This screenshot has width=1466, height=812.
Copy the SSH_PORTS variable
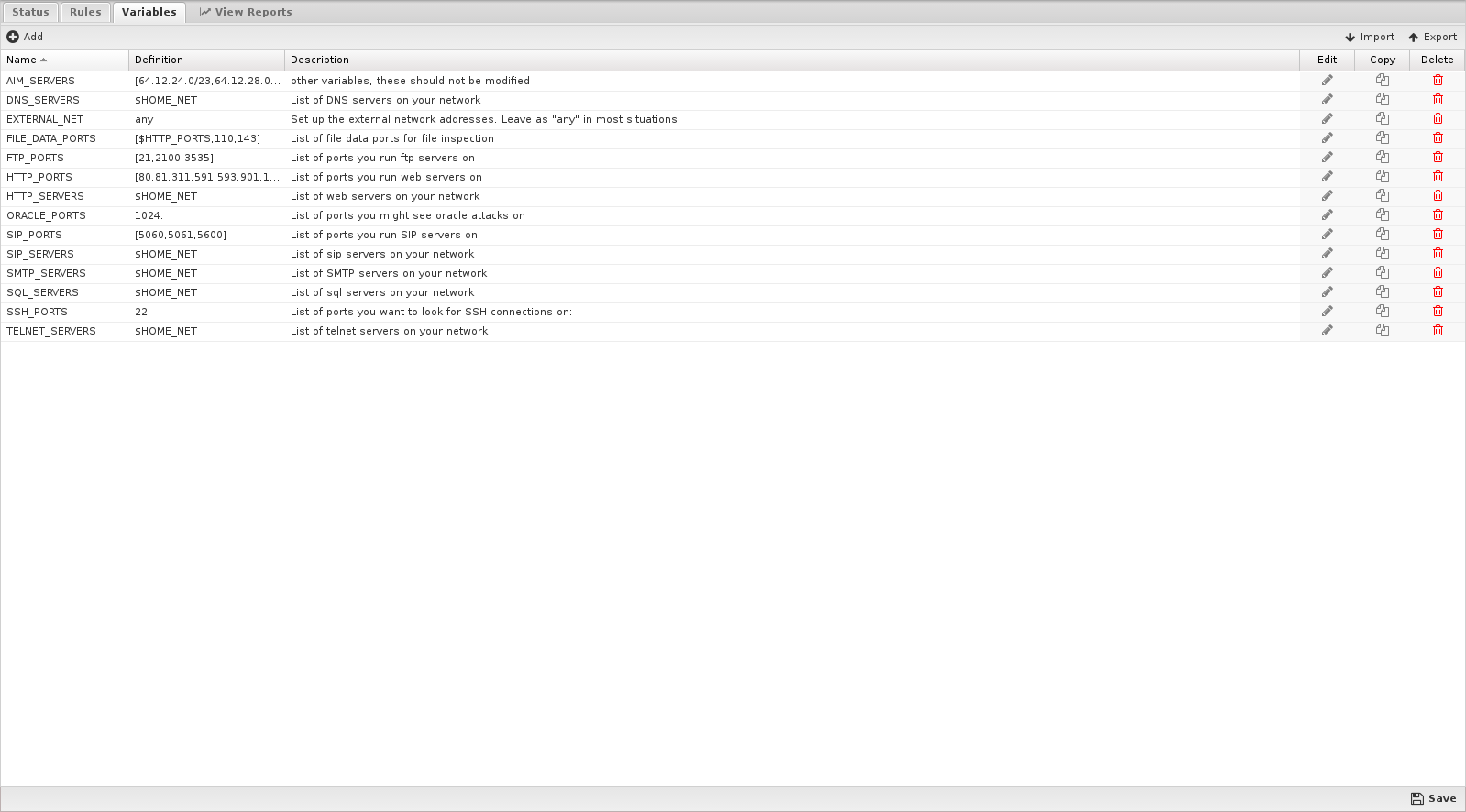click(1382, 312)
